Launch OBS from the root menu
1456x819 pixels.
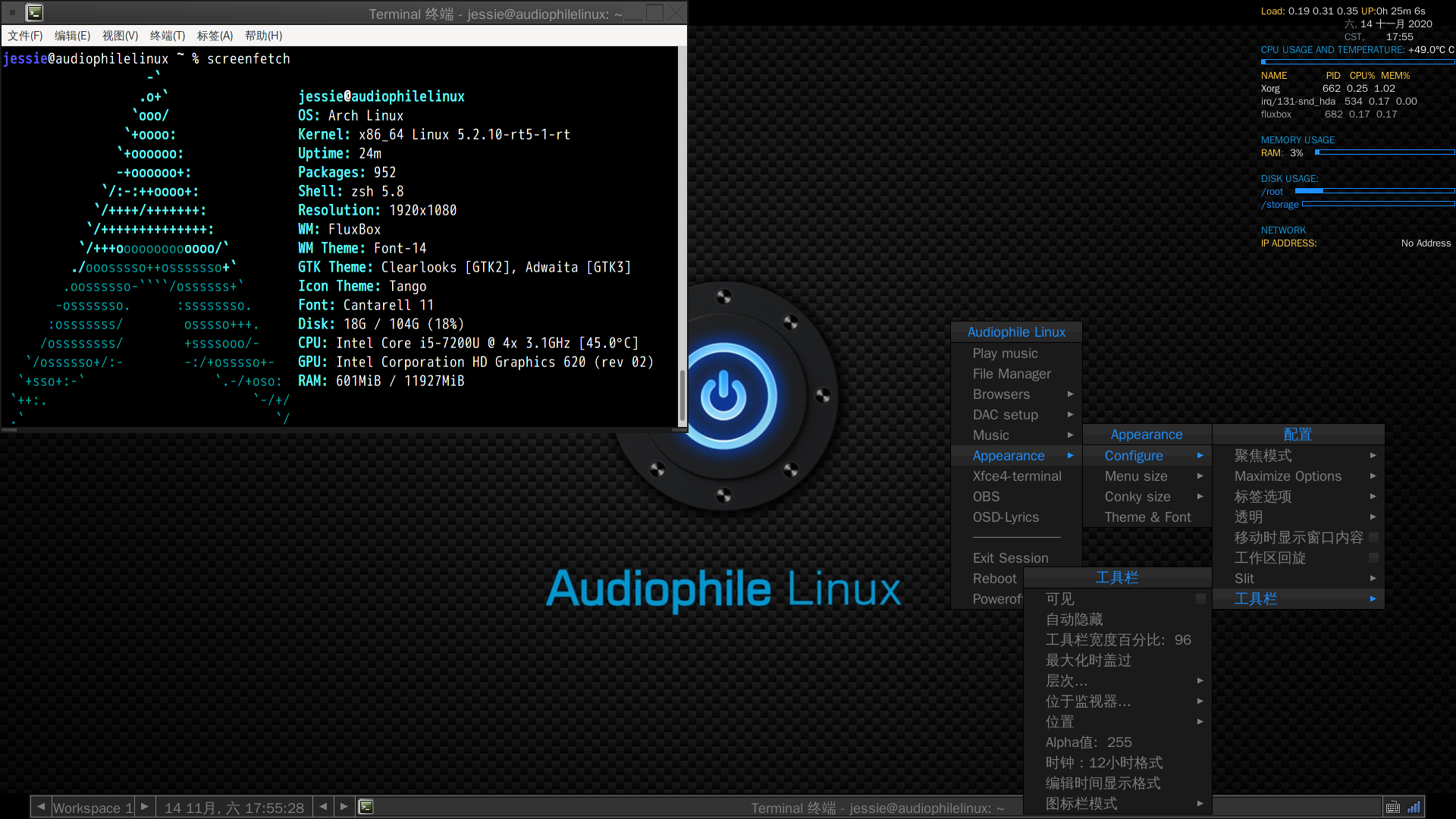[1016, 497]
